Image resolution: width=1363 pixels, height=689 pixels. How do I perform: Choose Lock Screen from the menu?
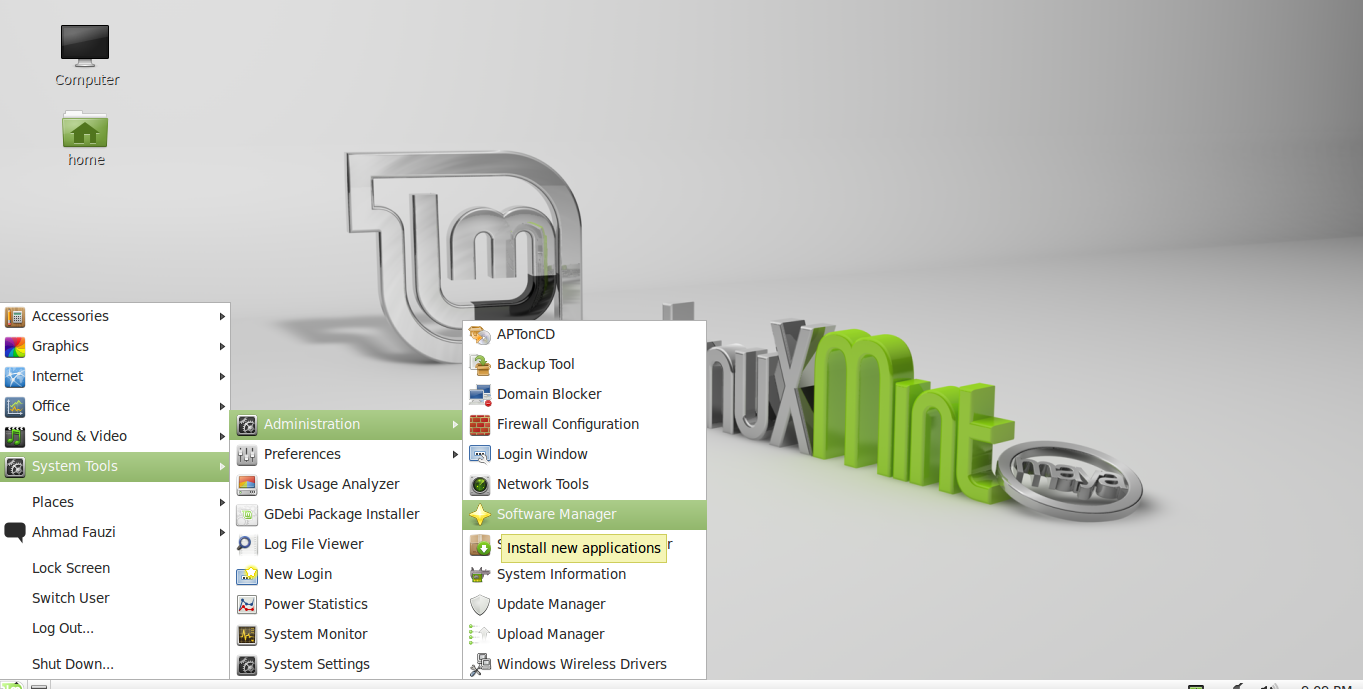(x=71, y=568)
